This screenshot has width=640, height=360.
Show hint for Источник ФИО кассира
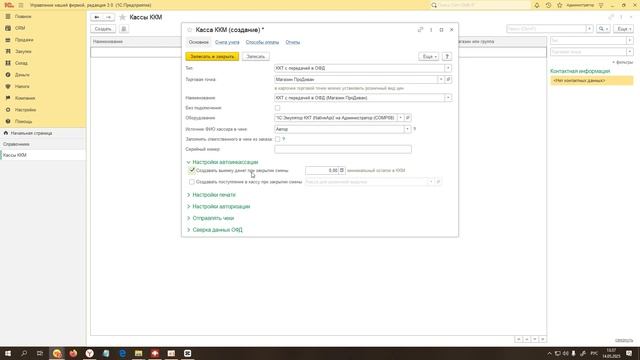tap(415, 129)
